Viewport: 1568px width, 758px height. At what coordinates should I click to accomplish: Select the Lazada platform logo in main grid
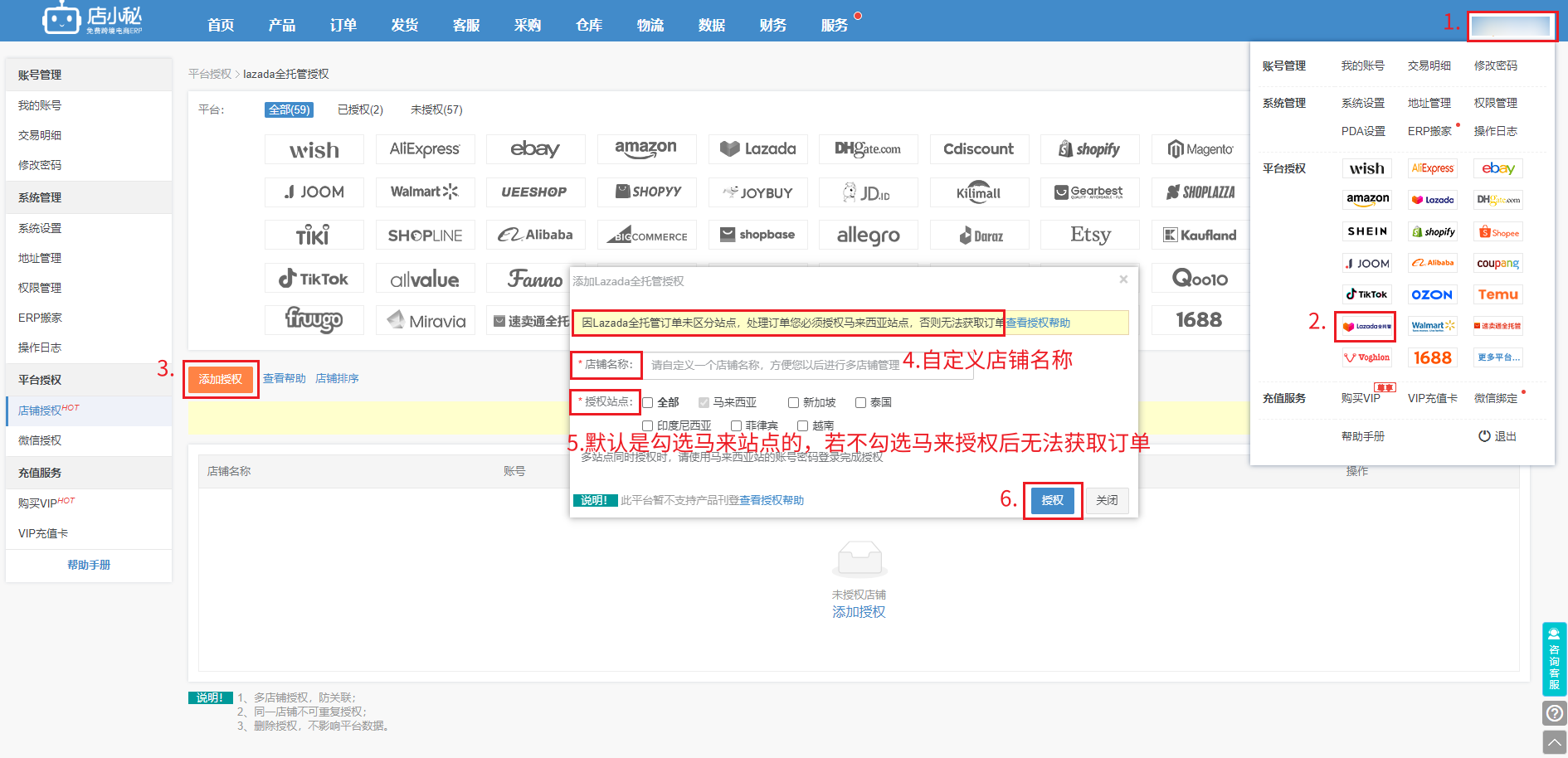coord(758,149)
